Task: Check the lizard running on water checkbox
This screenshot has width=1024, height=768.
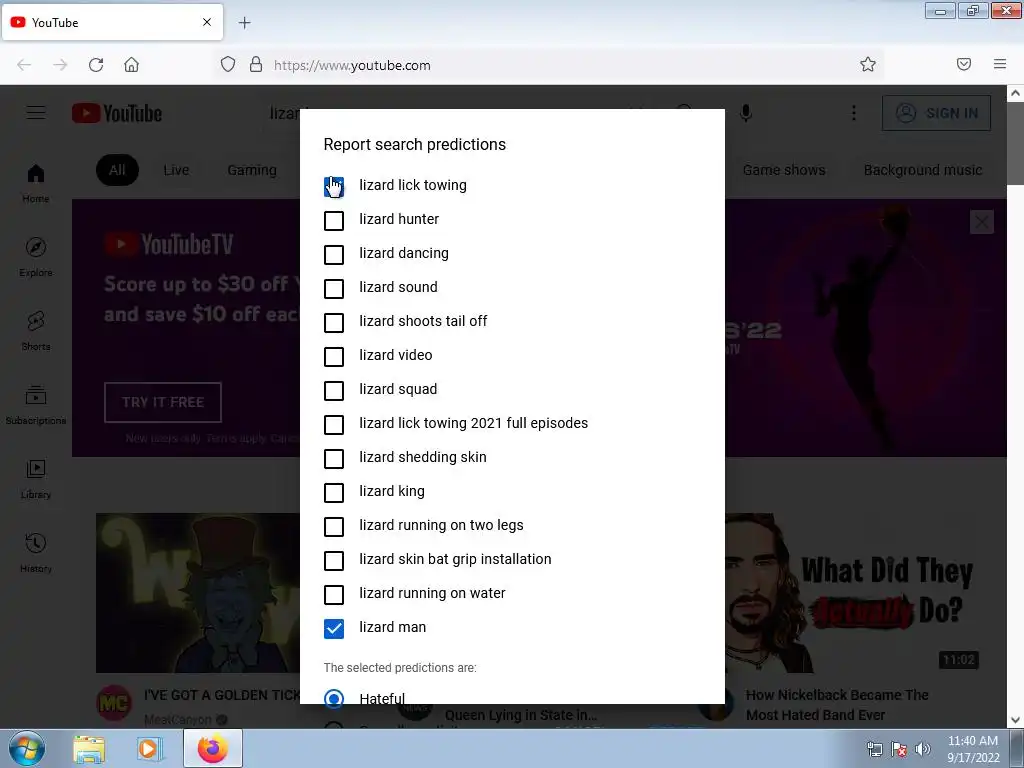Action: pyautogui.click(x=334, y=594)
